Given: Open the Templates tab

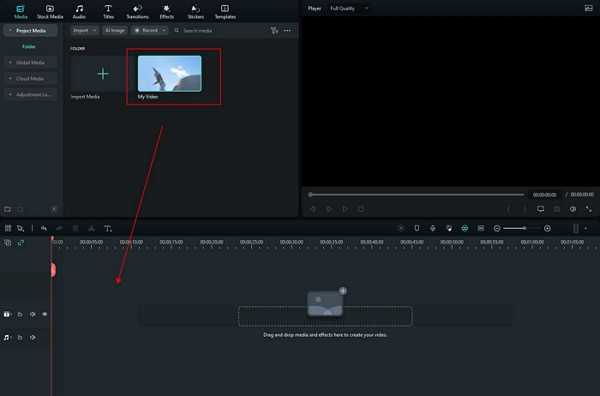Looking at the screenshot, I should [x=225, y=12].
